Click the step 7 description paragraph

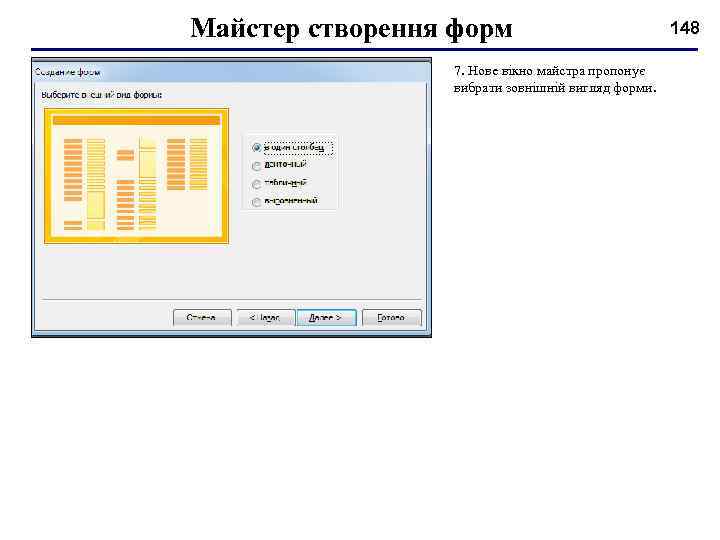555,79
